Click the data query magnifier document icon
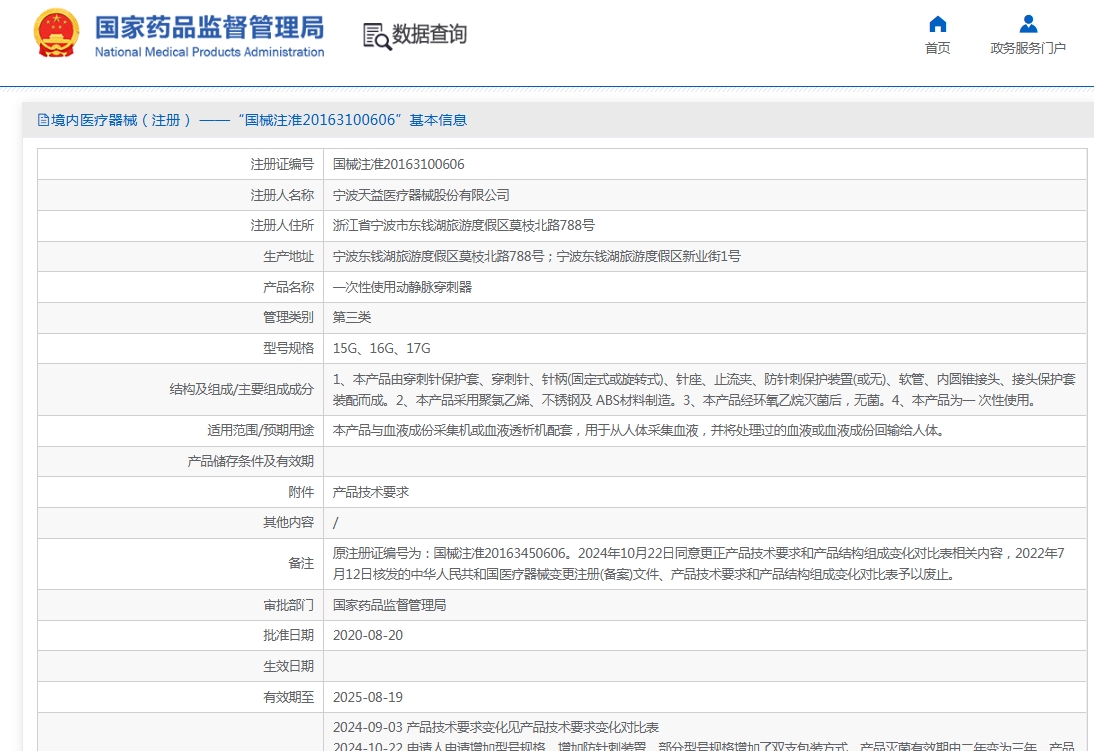 click(377, 36)
